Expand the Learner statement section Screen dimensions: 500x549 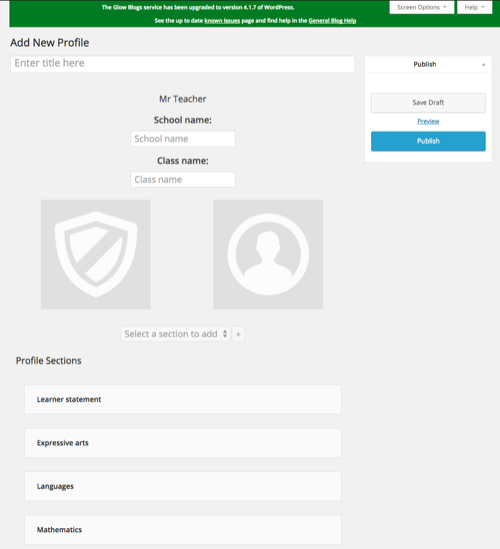pyautogui.click(x=183, y=399)
